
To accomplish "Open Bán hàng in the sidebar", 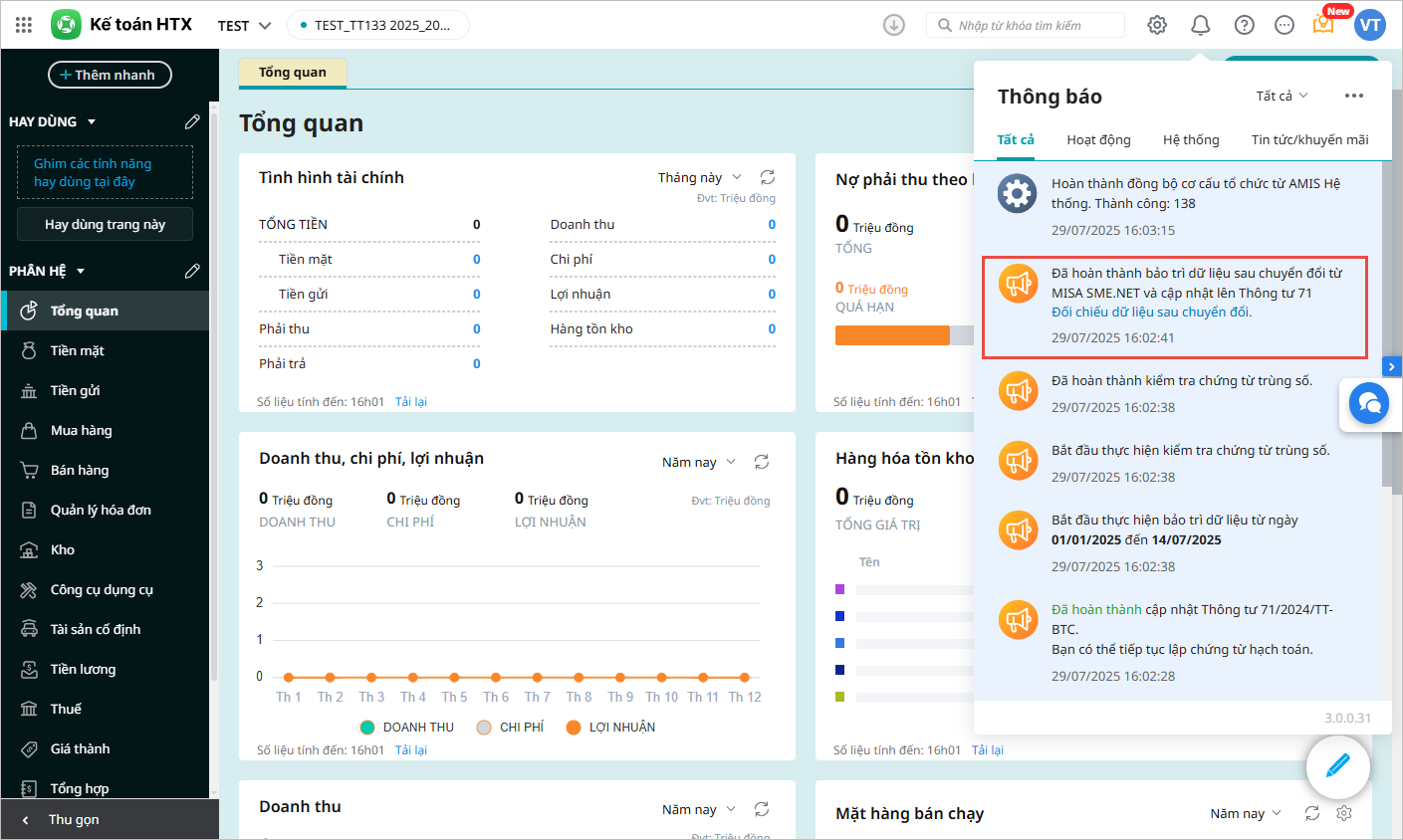I will click(80, 470).
